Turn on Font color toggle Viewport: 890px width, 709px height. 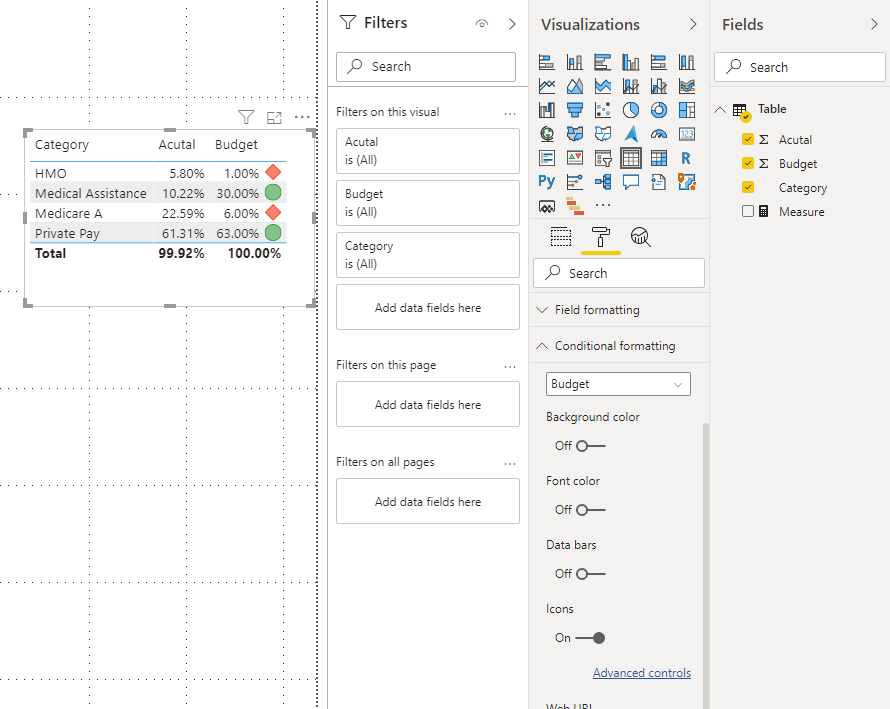point(591,510)
